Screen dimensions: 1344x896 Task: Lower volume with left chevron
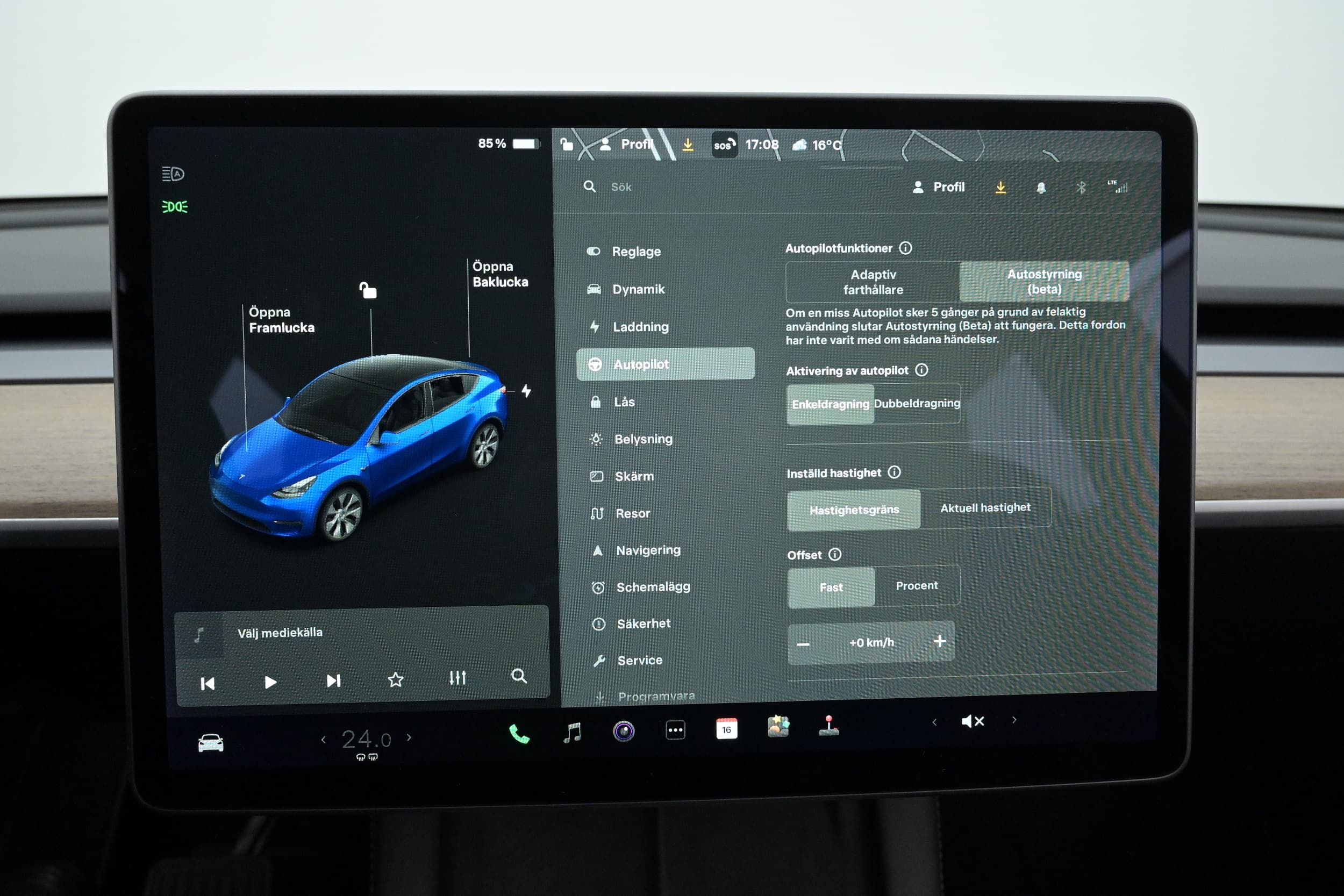click(934, 722)
